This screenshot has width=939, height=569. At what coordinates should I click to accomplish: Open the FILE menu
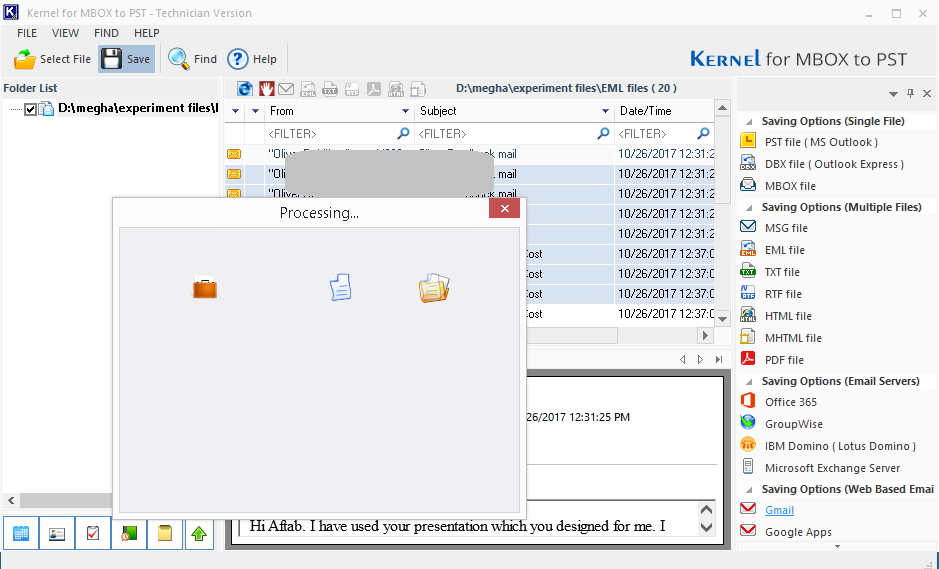click(27, 33)
